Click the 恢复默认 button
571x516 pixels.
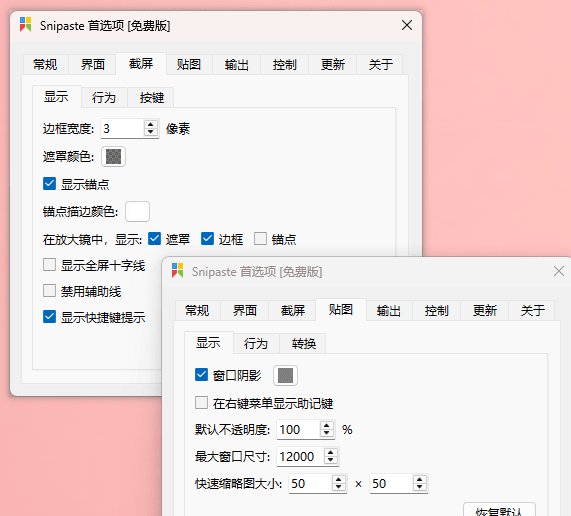499,511
